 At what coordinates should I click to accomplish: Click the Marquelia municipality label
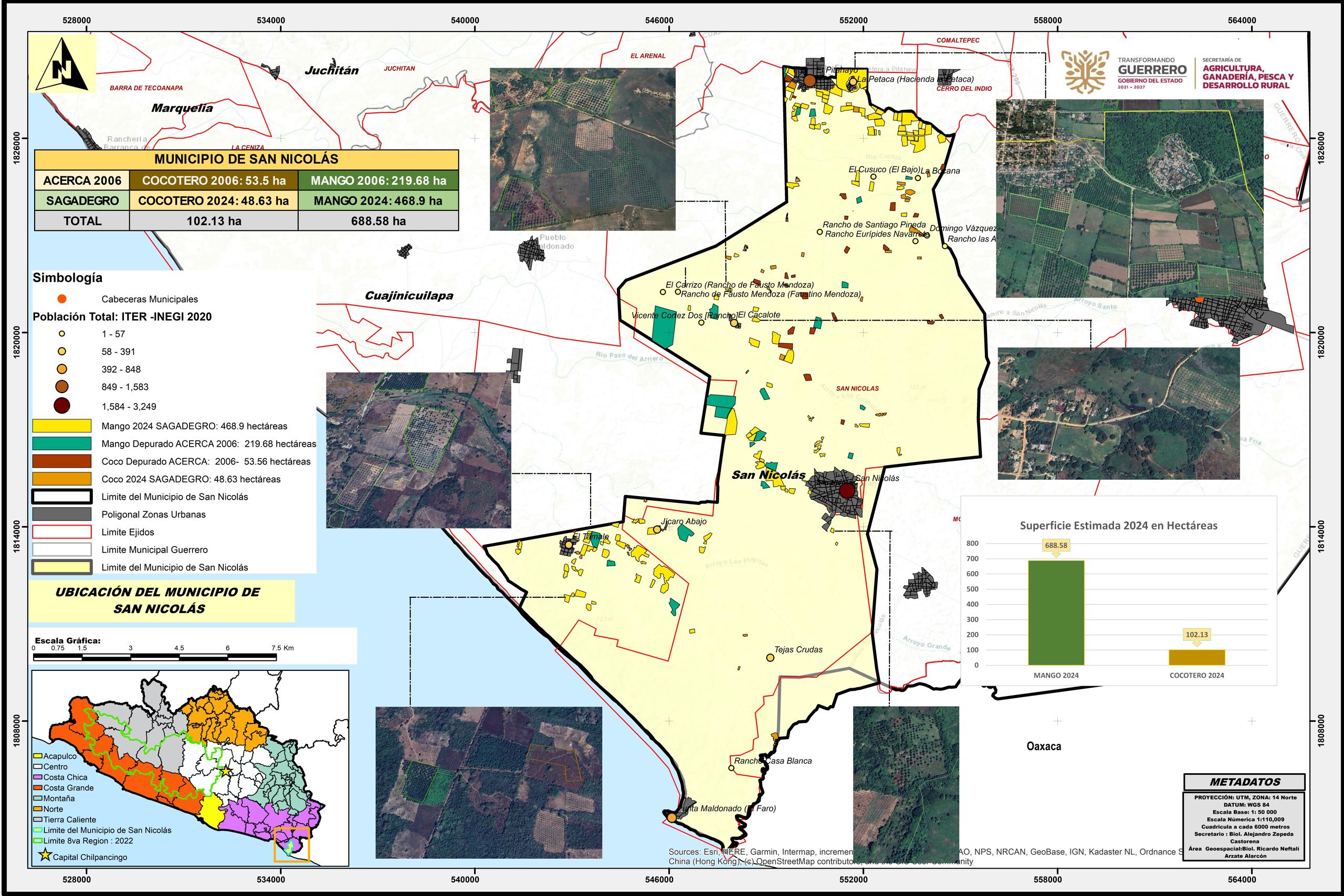[182, 108]
